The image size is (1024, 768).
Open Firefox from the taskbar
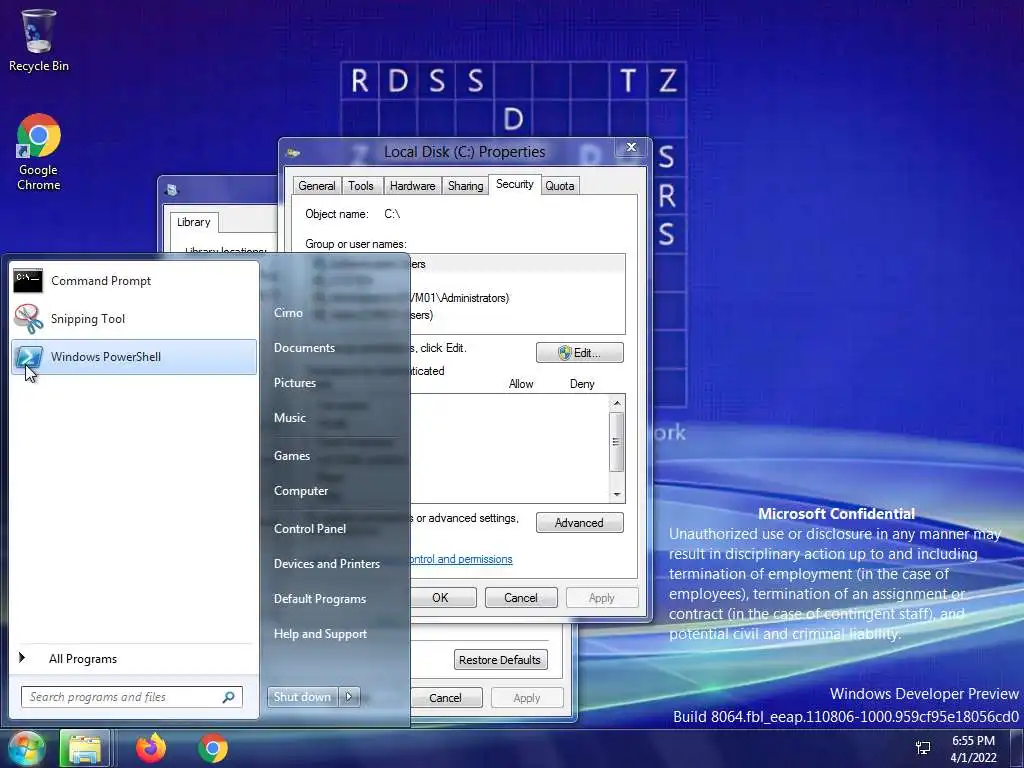coord(151,748)
